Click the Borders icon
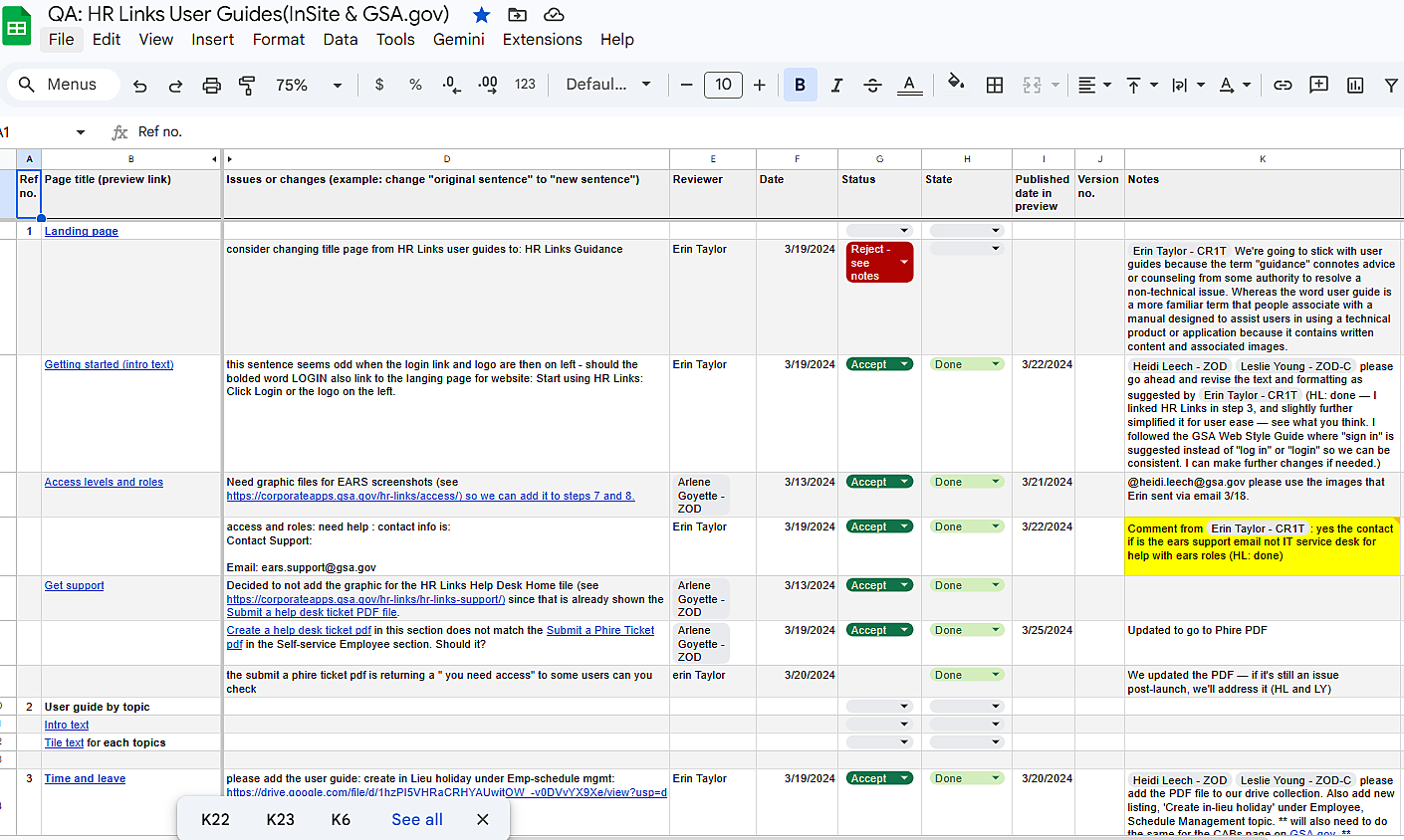Screen dimensions: 1404x840 [994, 85]
